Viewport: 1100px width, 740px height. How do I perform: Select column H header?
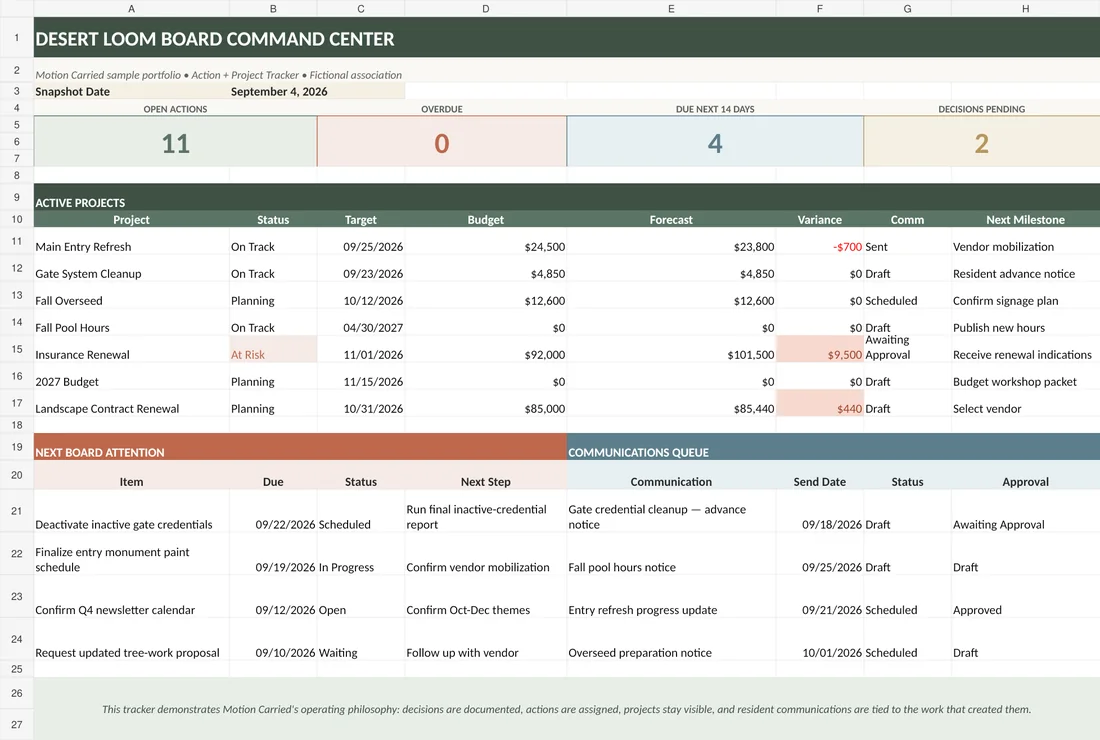click(x=1025, y=8)
